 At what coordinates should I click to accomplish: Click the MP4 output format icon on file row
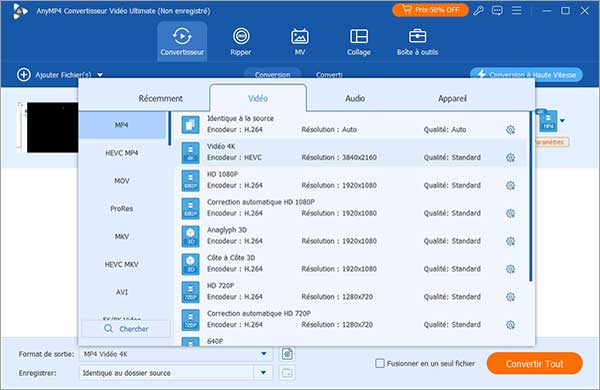coord(547,121)
